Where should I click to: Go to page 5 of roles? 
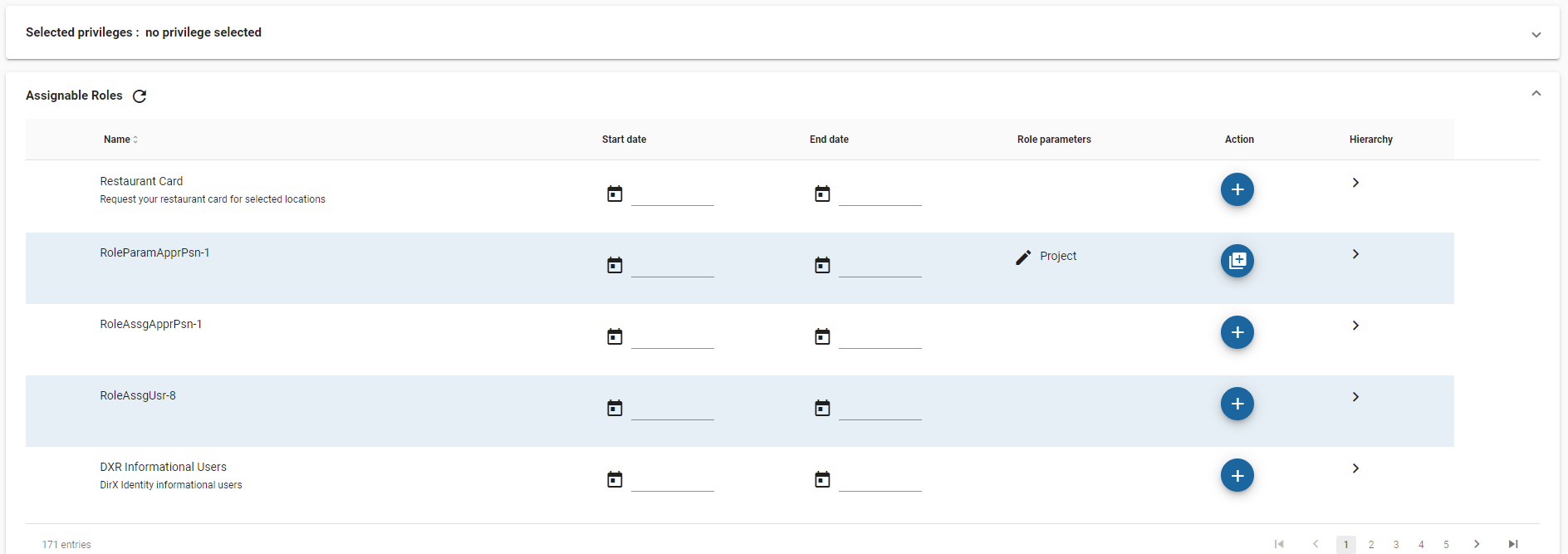[x=1446, y=545]
